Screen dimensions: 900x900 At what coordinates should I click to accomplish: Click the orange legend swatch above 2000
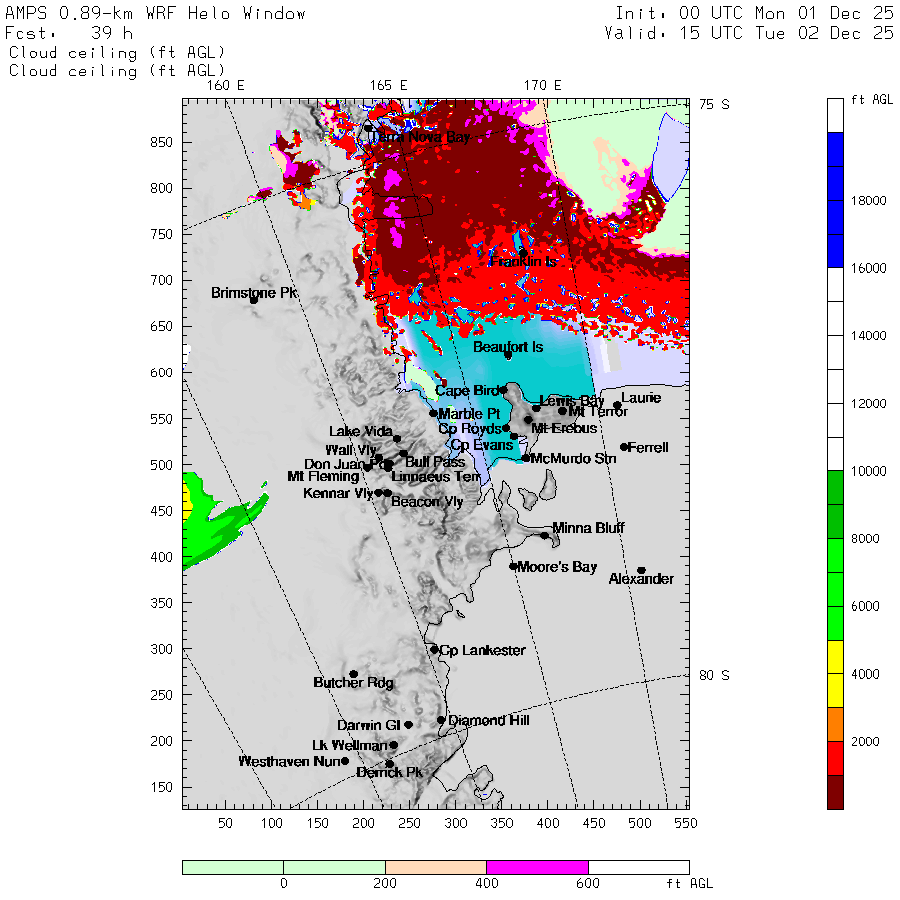(835, 724)
